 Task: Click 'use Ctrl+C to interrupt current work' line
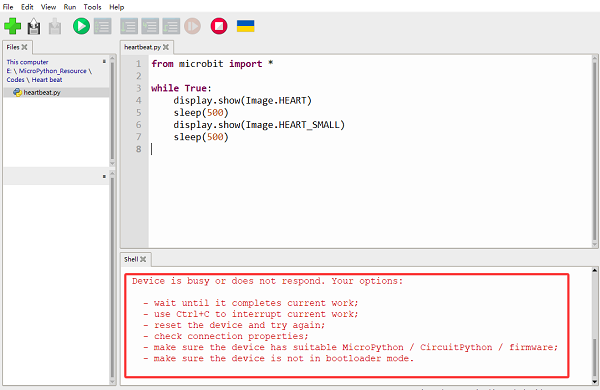point(256,314)
